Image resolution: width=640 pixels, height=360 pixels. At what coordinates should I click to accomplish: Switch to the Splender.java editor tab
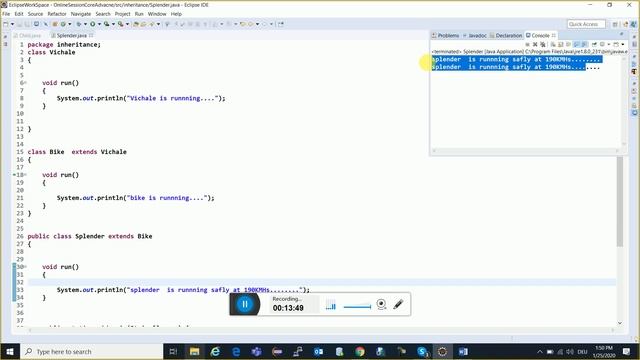click(71, 36)
